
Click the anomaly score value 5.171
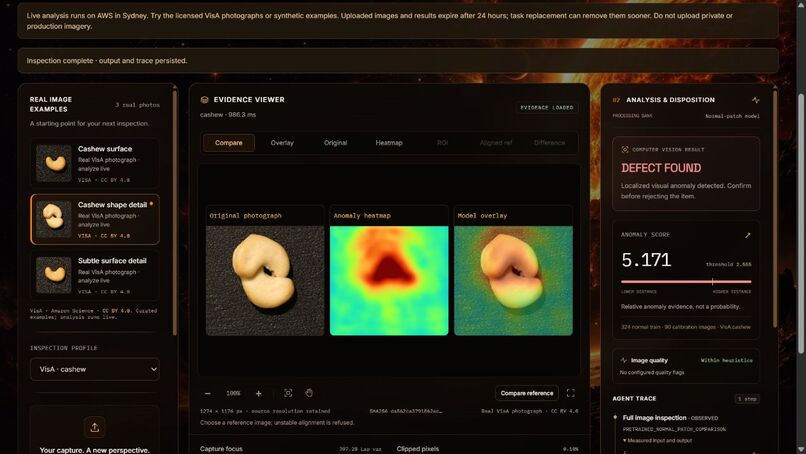646,260
